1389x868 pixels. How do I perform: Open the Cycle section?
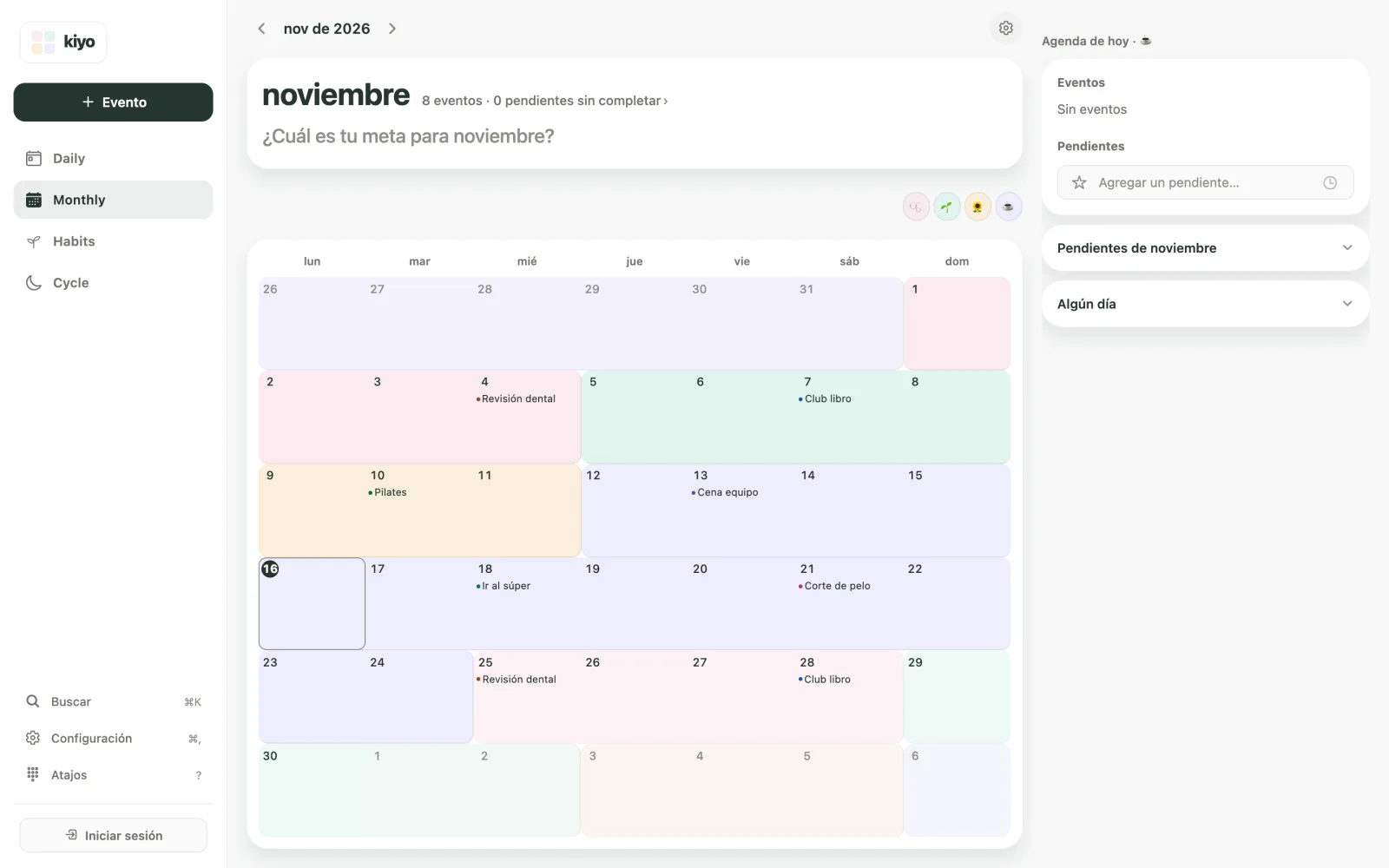(113, 283)
